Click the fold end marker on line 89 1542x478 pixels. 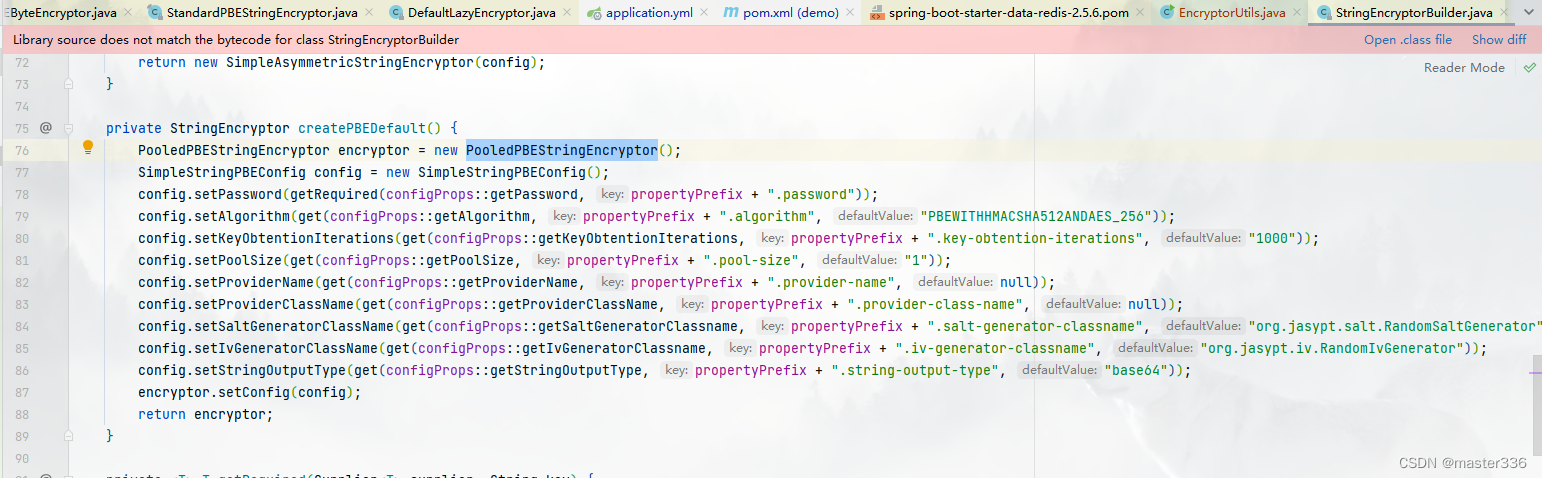69,436
